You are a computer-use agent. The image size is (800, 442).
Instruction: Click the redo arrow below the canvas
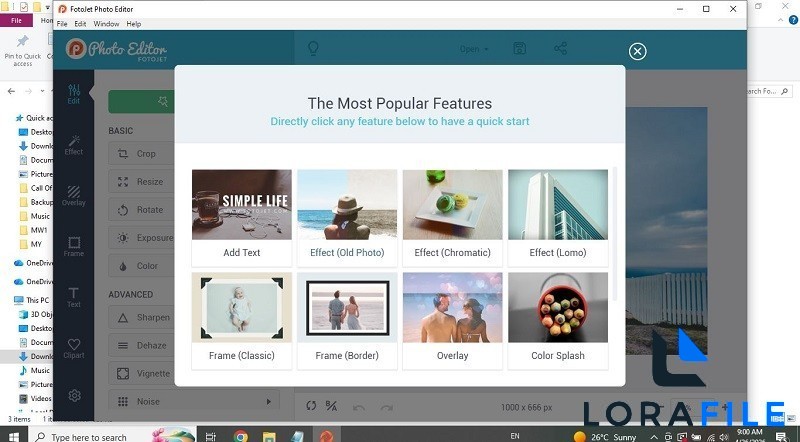(386, 407)
